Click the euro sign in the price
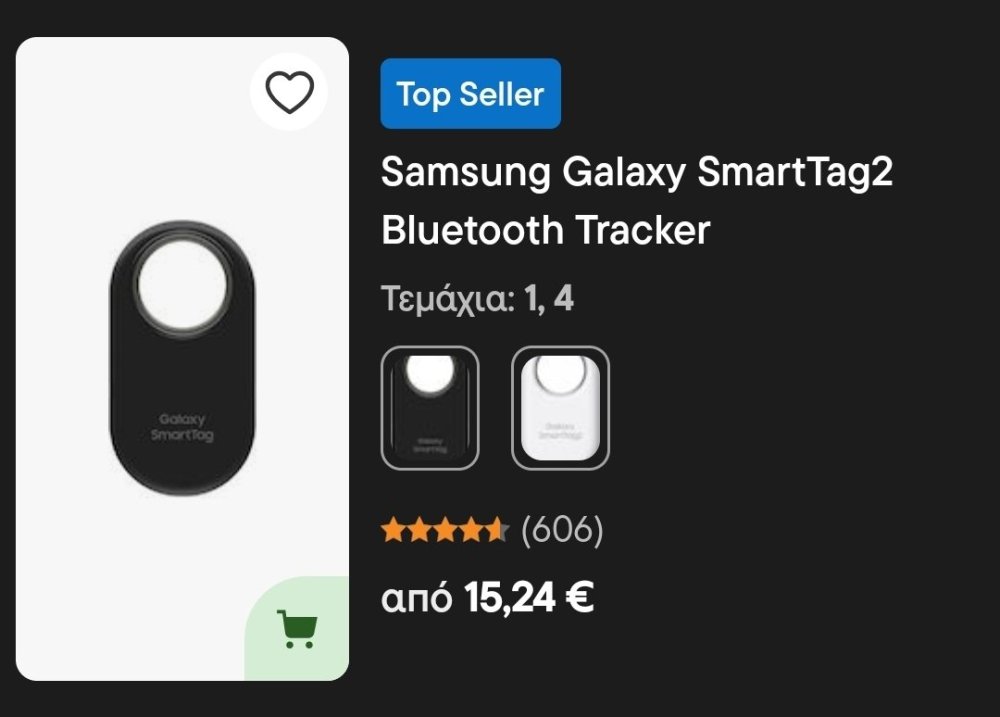Image resolution: width=1000 pixels, height=717 pixels. click(x=579, y=598)
